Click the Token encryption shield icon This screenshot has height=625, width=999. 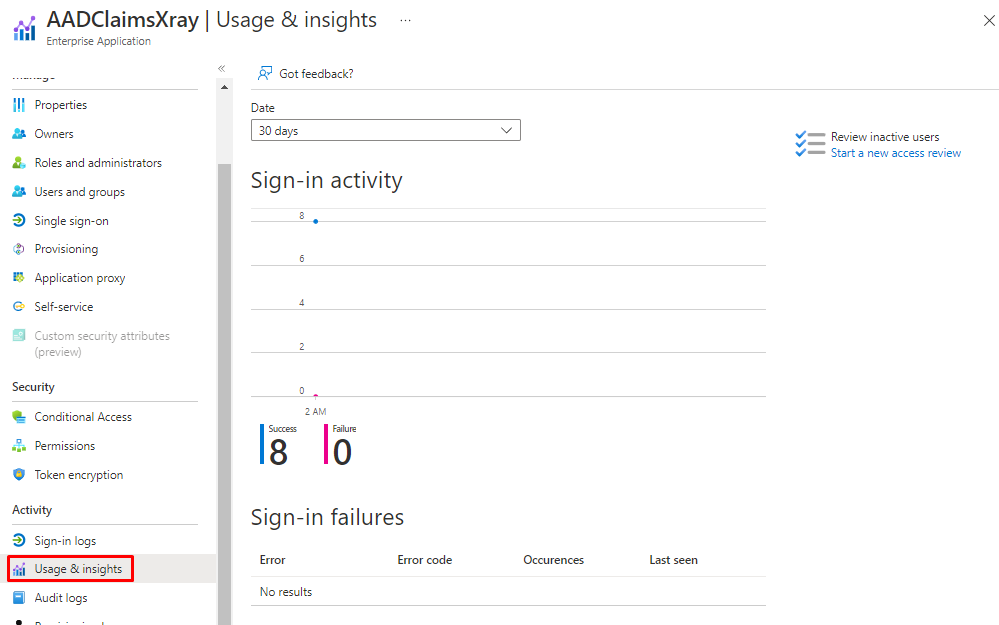[19, 475]
